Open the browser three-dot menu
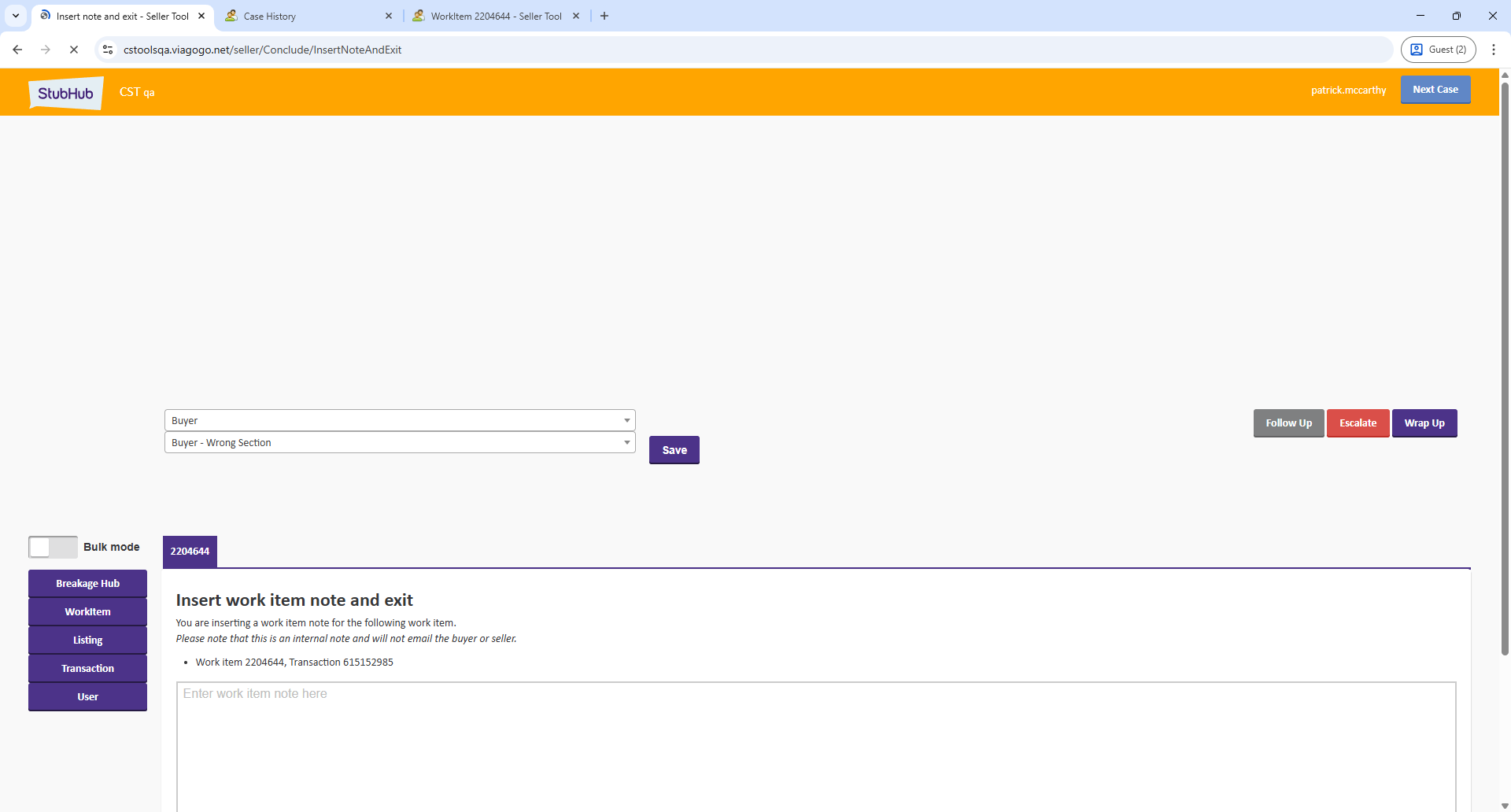Viewport: 1511px width, 812px height. point(1493,50)
